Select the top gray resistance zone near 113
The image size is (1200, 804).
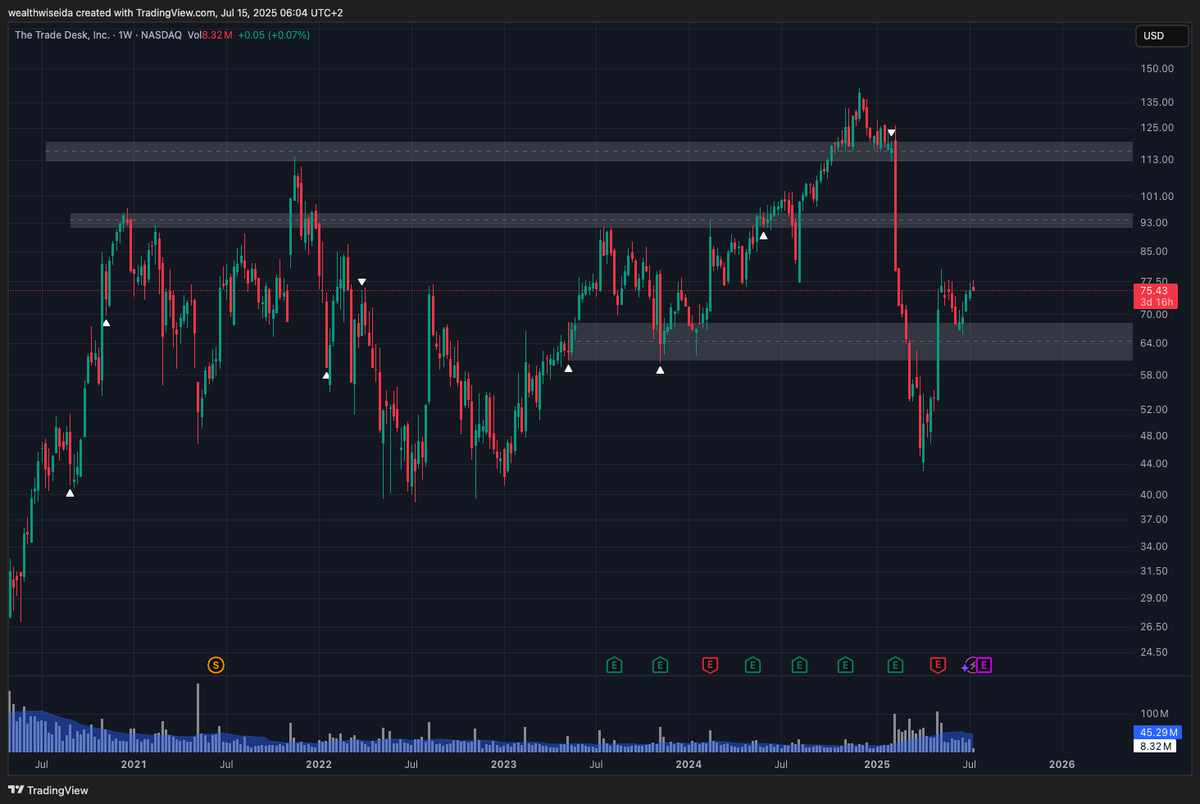click(588, 151)
